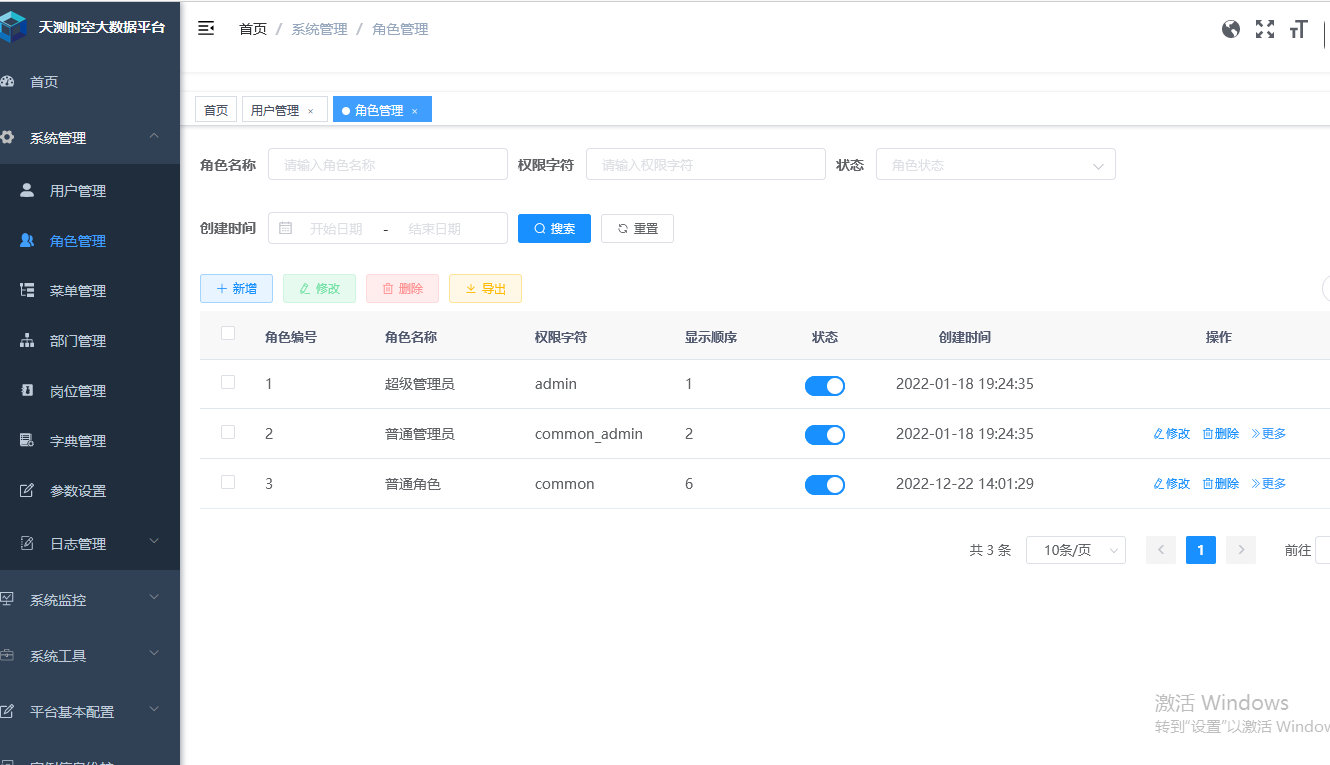The height and width of the screenshot is (765, 1330).
Task: Click 系统管理 in the breadcrumb
Action: click(x=319, y=29)
